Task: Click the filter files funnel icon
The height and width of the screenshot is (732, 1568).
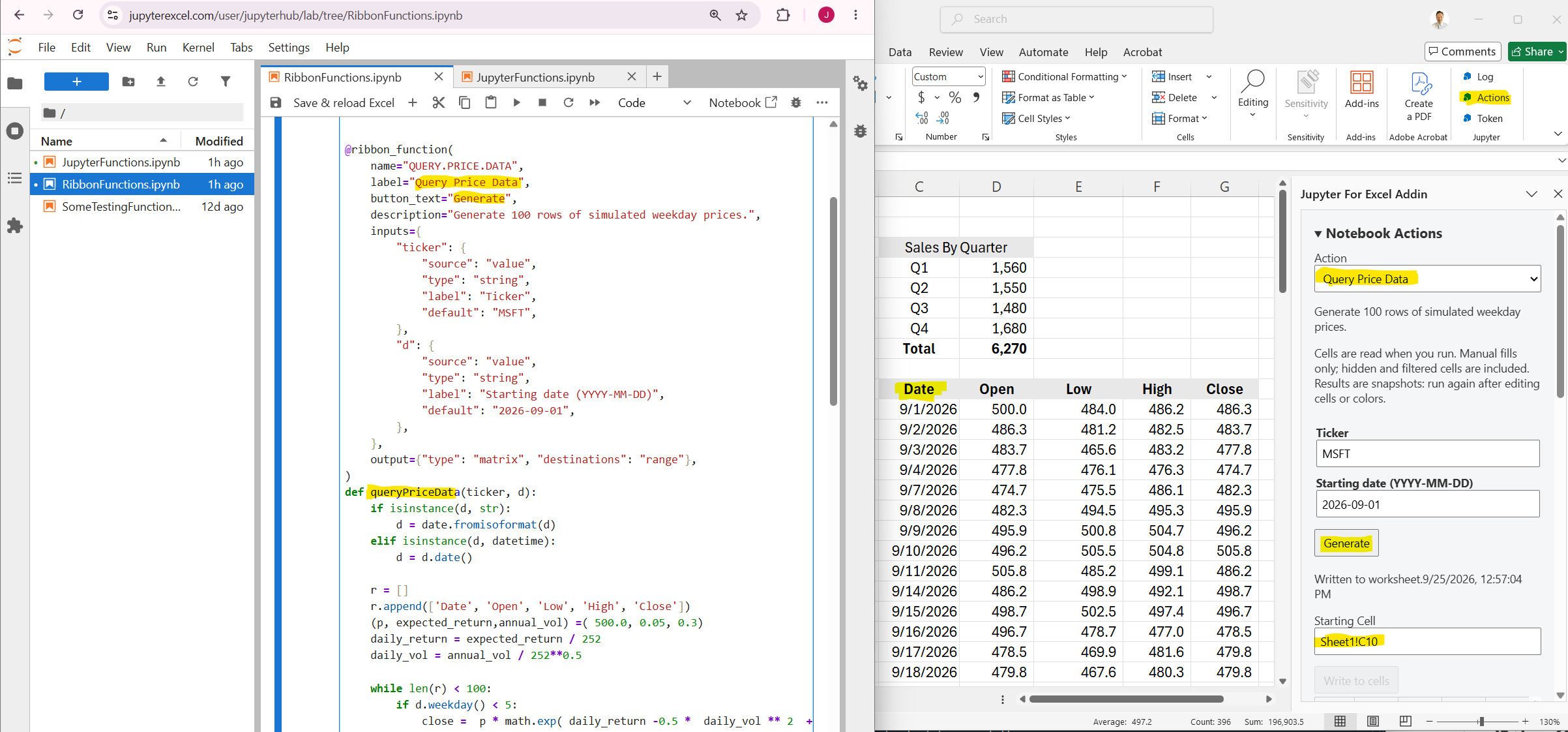Action: (226, 82)
